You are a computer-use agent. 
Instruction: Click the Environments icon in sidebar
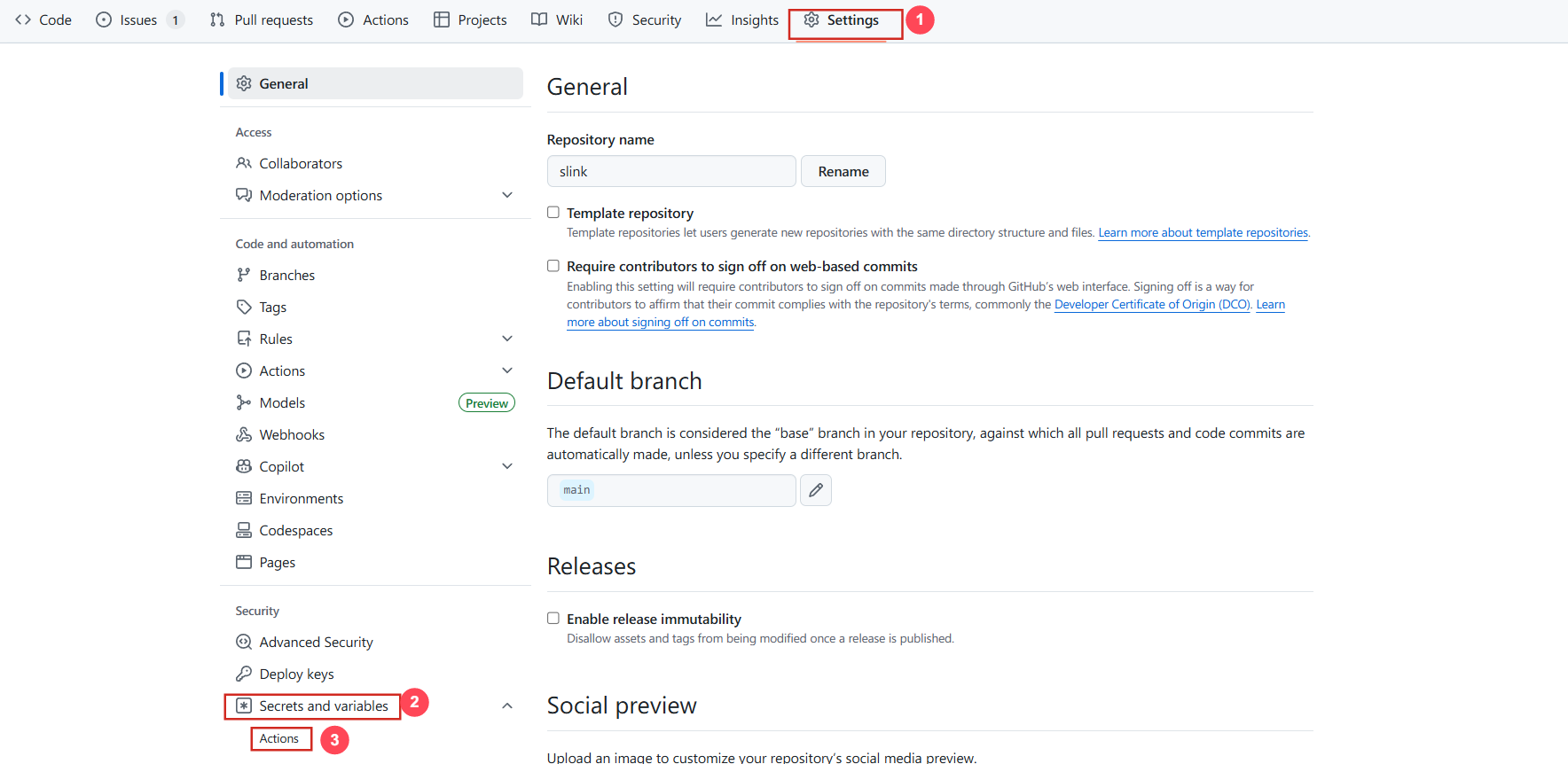(244, 498)
